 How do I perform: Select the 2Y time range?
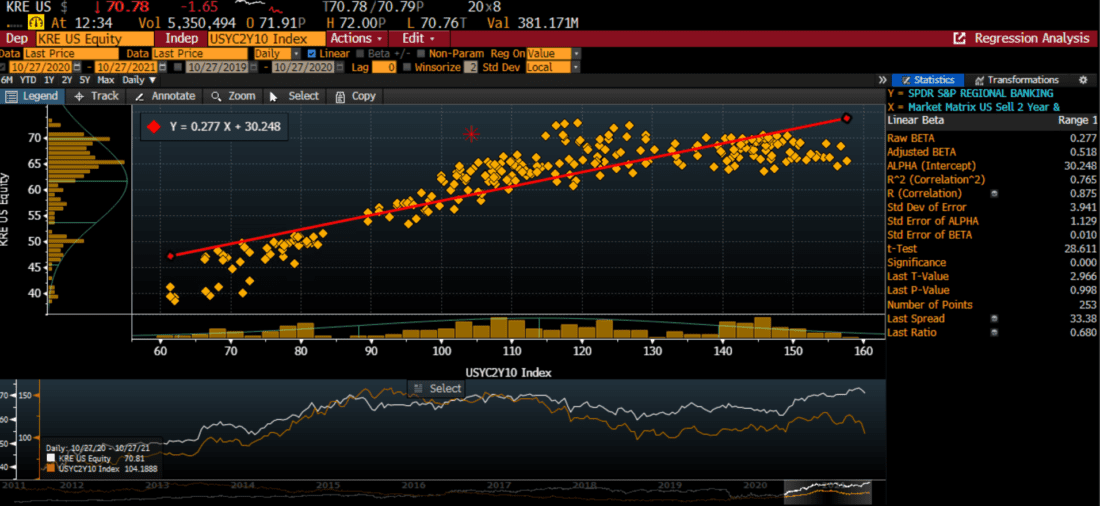pyautogui.click(x=66, y=80)
